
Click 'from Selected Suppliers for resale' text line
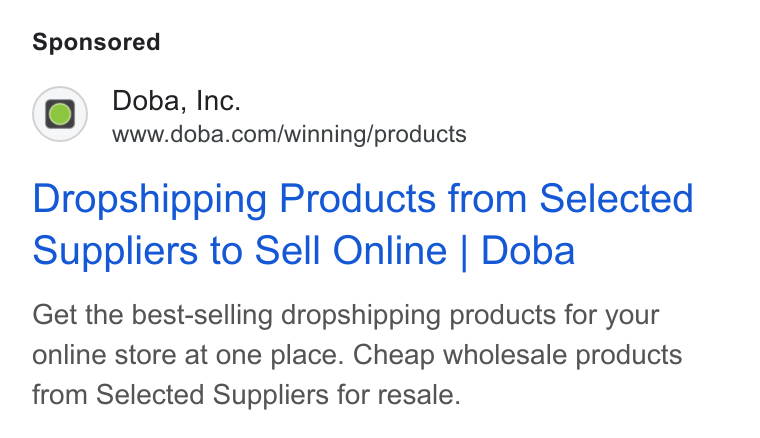[246, 394]
